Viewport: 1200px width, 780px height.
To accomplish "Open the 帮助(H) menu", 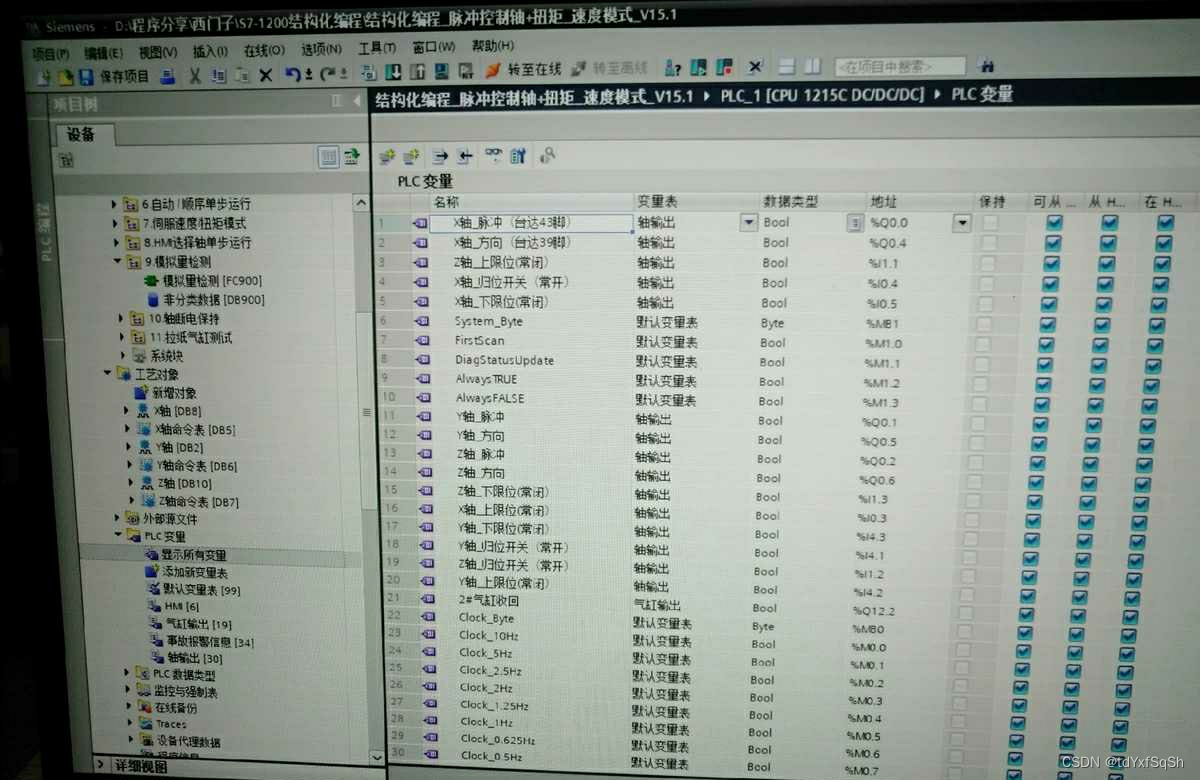I will [x=493, y=46].
